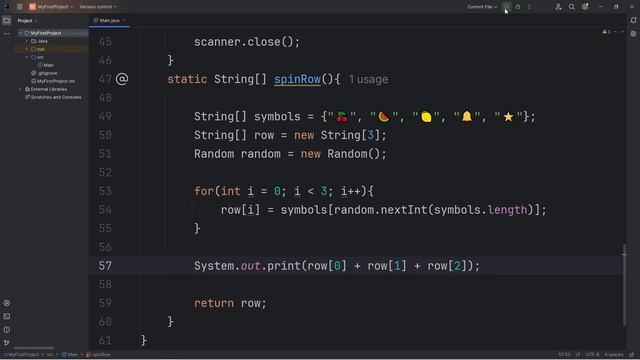Viewport: 640px width, 360px height.
Task: Open IDE and Project Settings gear icon
Action: pyautogui.click(x=585, y=7)
